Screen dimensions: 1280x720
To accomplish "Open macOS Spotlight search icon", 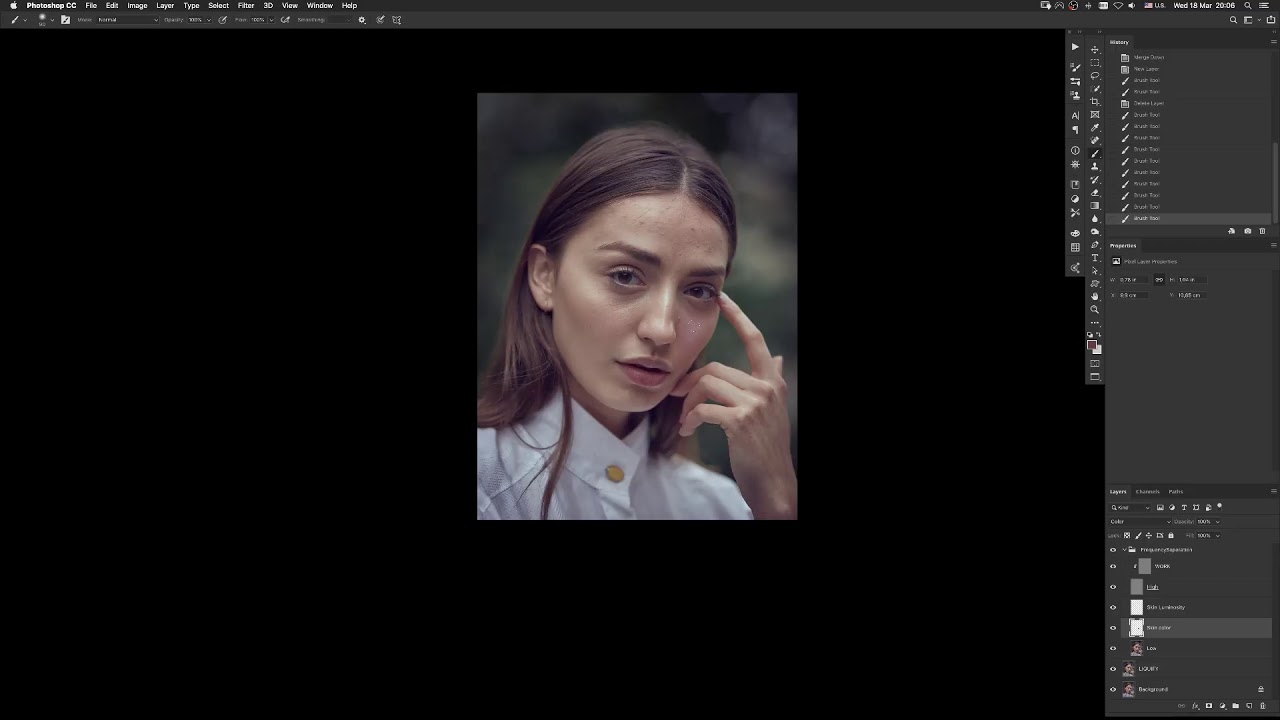I will (x=1248, y=5).
